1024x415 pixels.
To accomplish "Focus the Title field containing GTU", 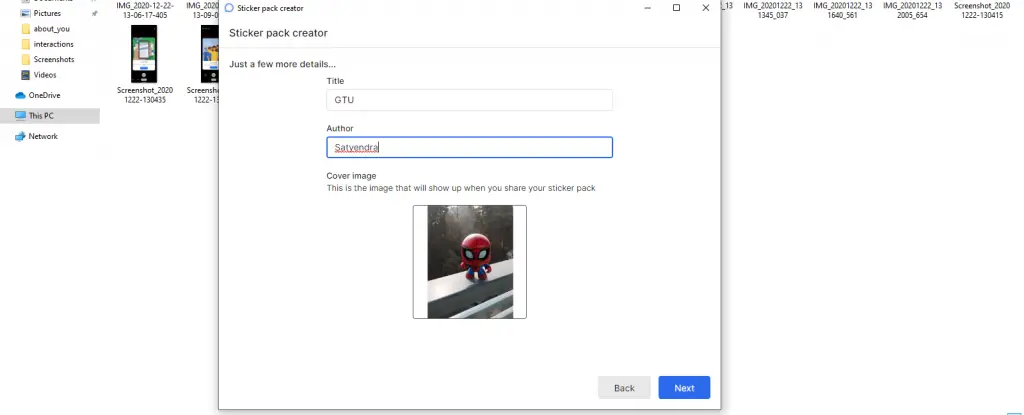I will (469, 100).
